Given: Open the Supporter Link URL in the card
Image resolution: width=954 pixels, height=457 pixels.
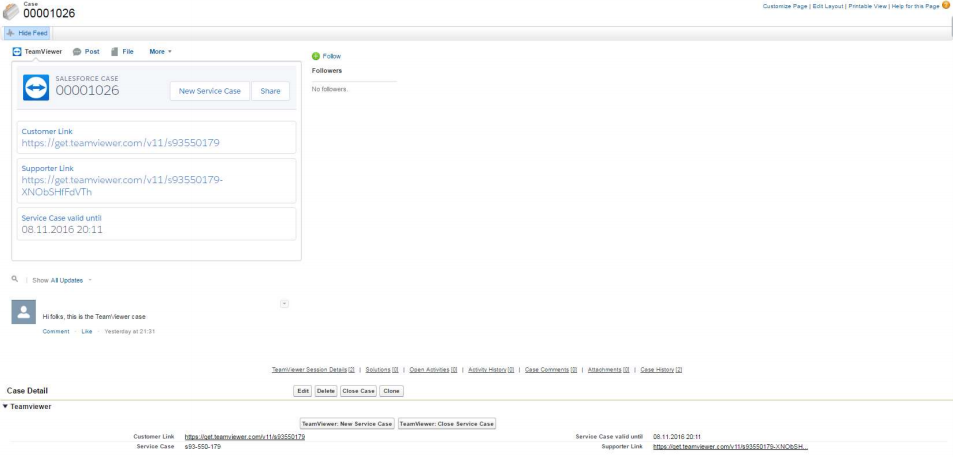Looking at the screenshot, I should tap(122, 186).
